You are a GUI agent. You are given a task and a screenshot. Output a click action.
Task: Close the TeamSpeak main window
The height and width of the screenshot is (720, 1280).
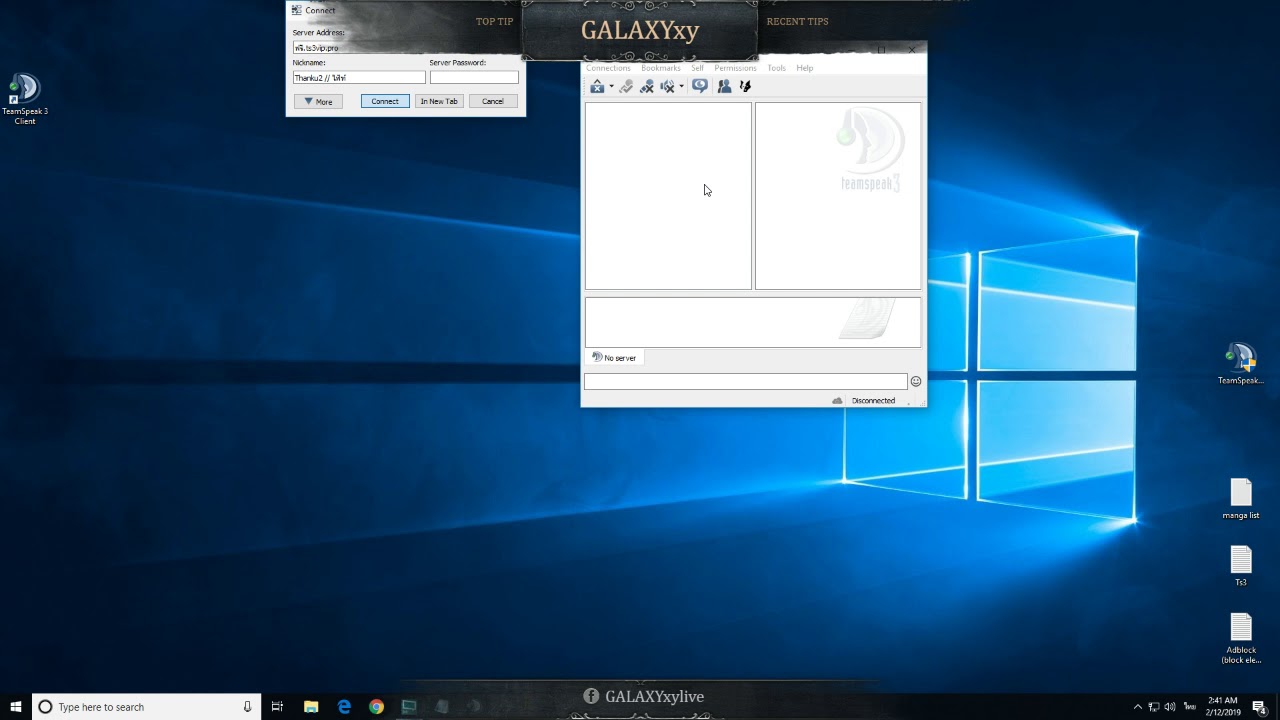[911, 49]
